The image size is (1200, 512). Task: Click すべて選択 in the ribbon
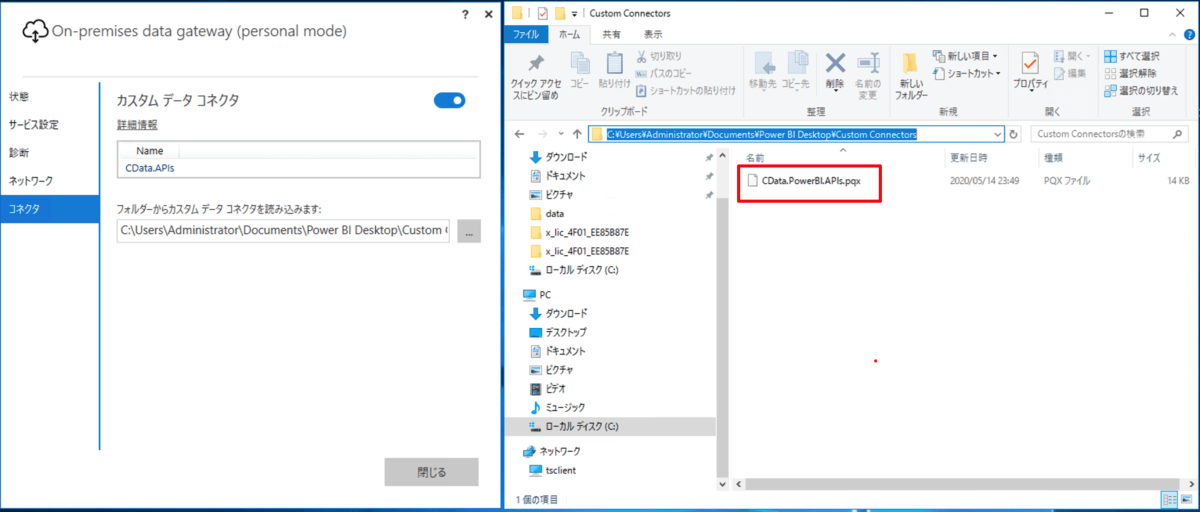point(1132,56)
